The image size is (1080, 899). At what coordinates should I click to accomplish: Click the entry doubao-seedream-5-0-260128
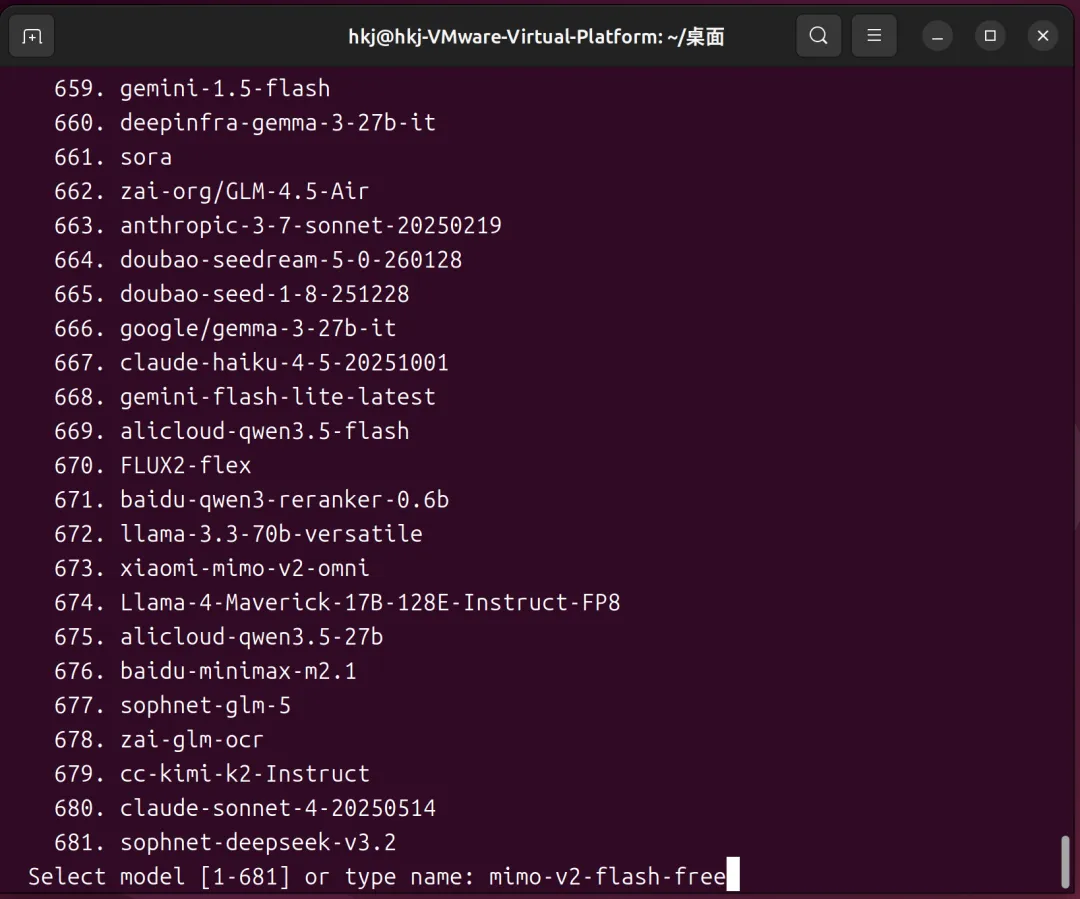click(x=291, y=260)
